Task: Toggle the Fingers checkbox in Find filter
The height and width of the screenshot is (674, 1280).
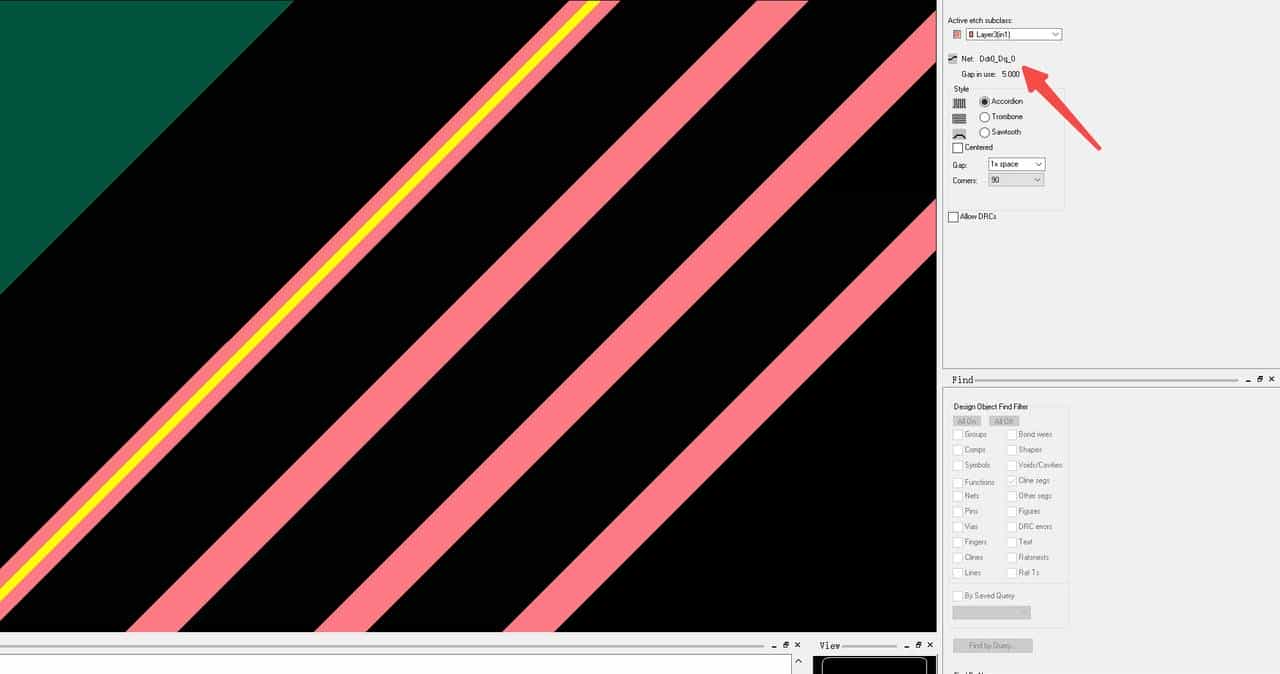Action: tap(958, 542)
